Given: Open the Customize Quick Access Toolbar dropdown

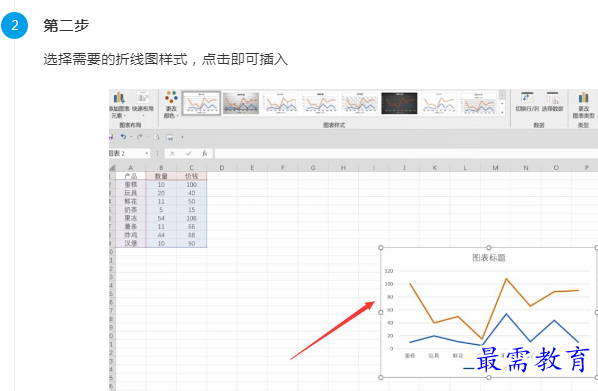Looking at the screenshot, I should [x=182, y=137].
